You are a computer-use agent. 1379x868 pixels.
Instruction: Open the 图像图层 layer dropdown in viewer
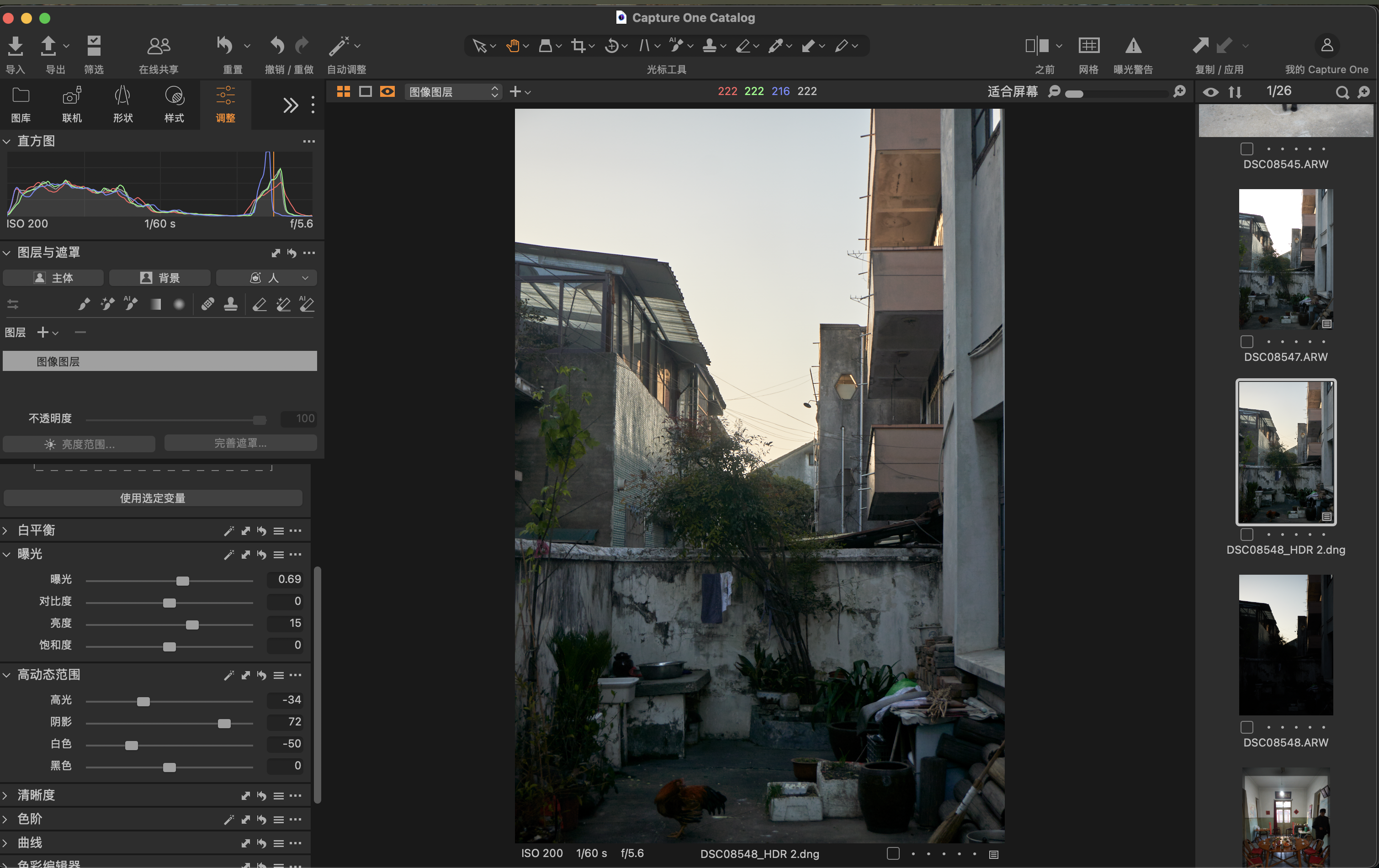click(453, 92)
